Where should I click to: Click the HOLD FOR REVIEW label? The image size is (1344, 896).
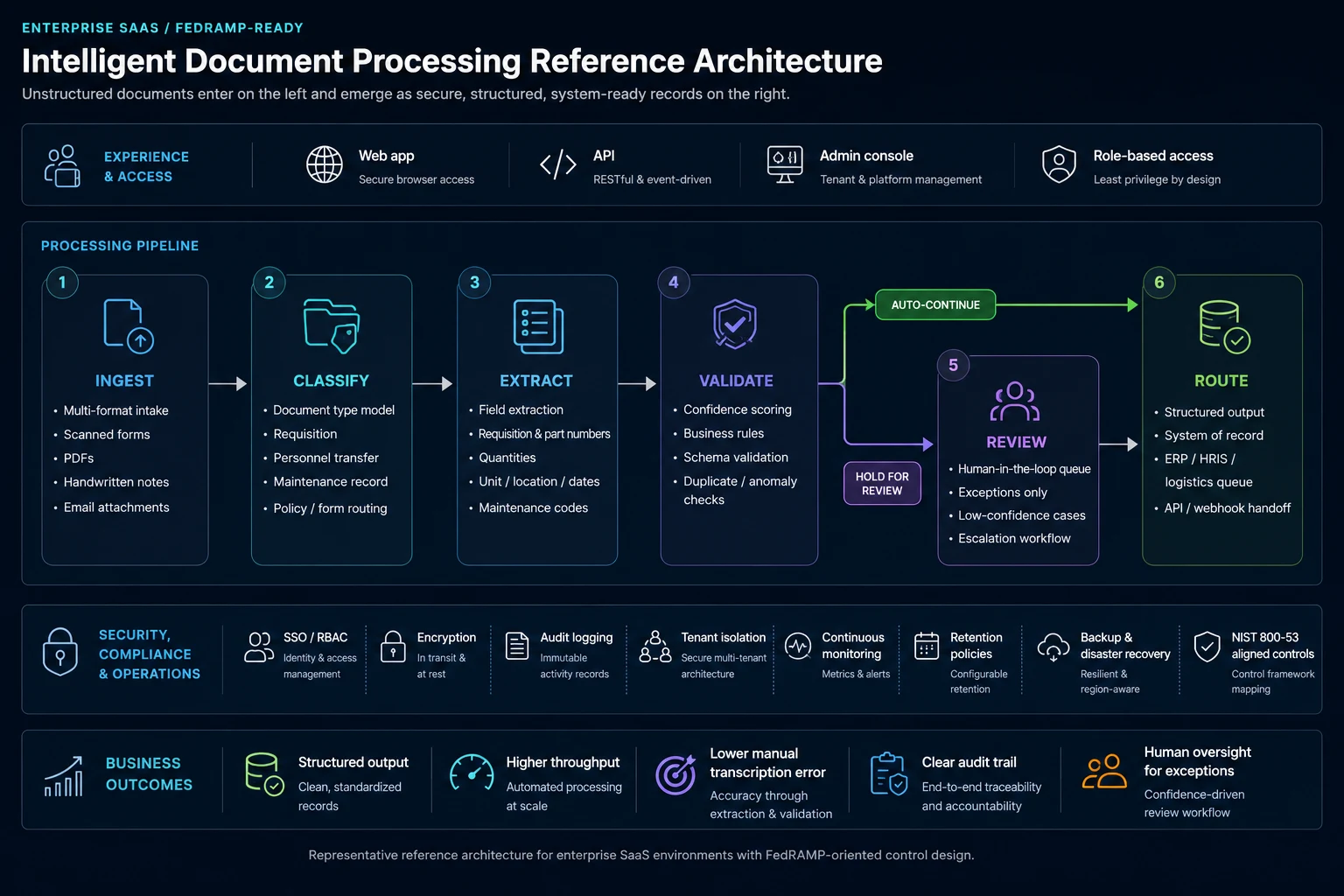[882, 483]
